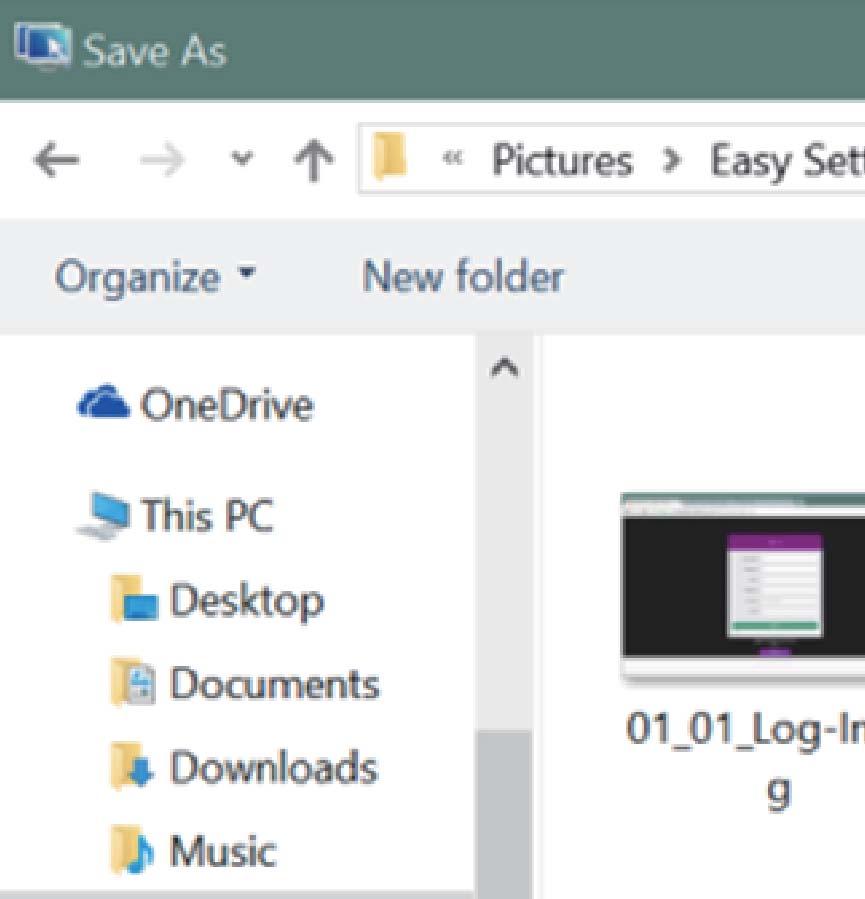Viewport: 865px width, 899px height.
Task: Select Pictures in the address path
Action: tap(562, 161)
